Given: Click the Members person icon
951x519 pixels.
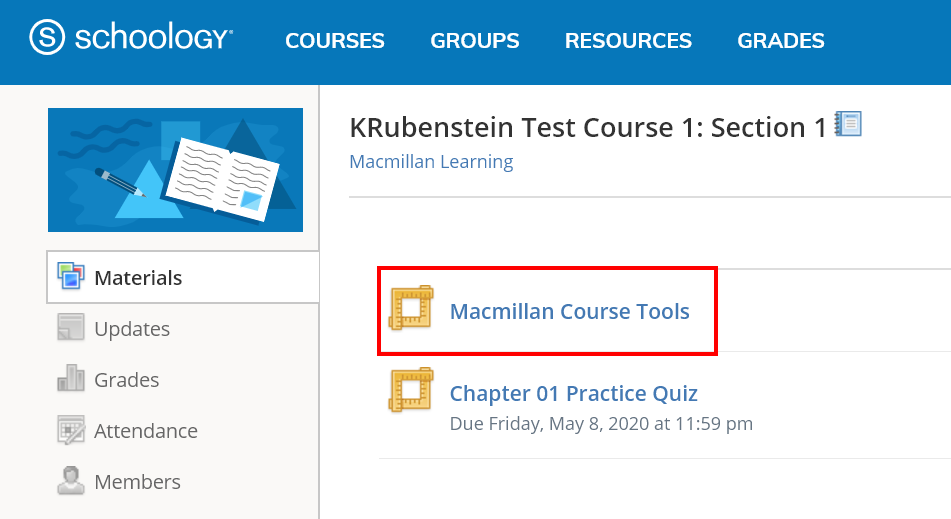Looking at the screenshot, I should point(71,481).
